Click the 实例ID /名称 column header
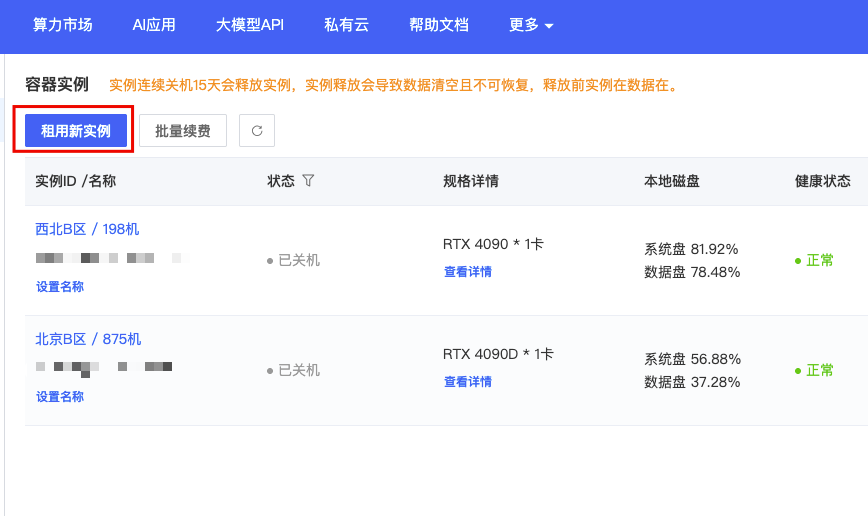 pyautogui.click(x=75, y=181)
